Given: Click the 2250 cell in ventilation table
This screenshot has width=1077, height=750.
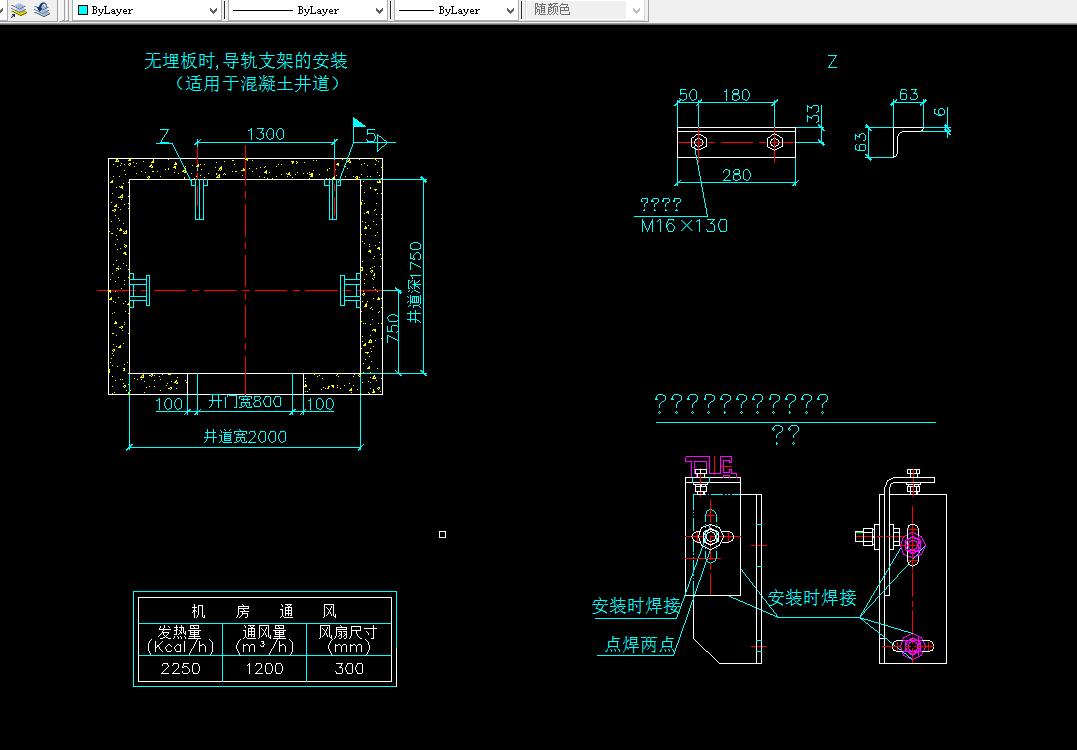Looking at the screenshot, I should (x=181, y=668).
